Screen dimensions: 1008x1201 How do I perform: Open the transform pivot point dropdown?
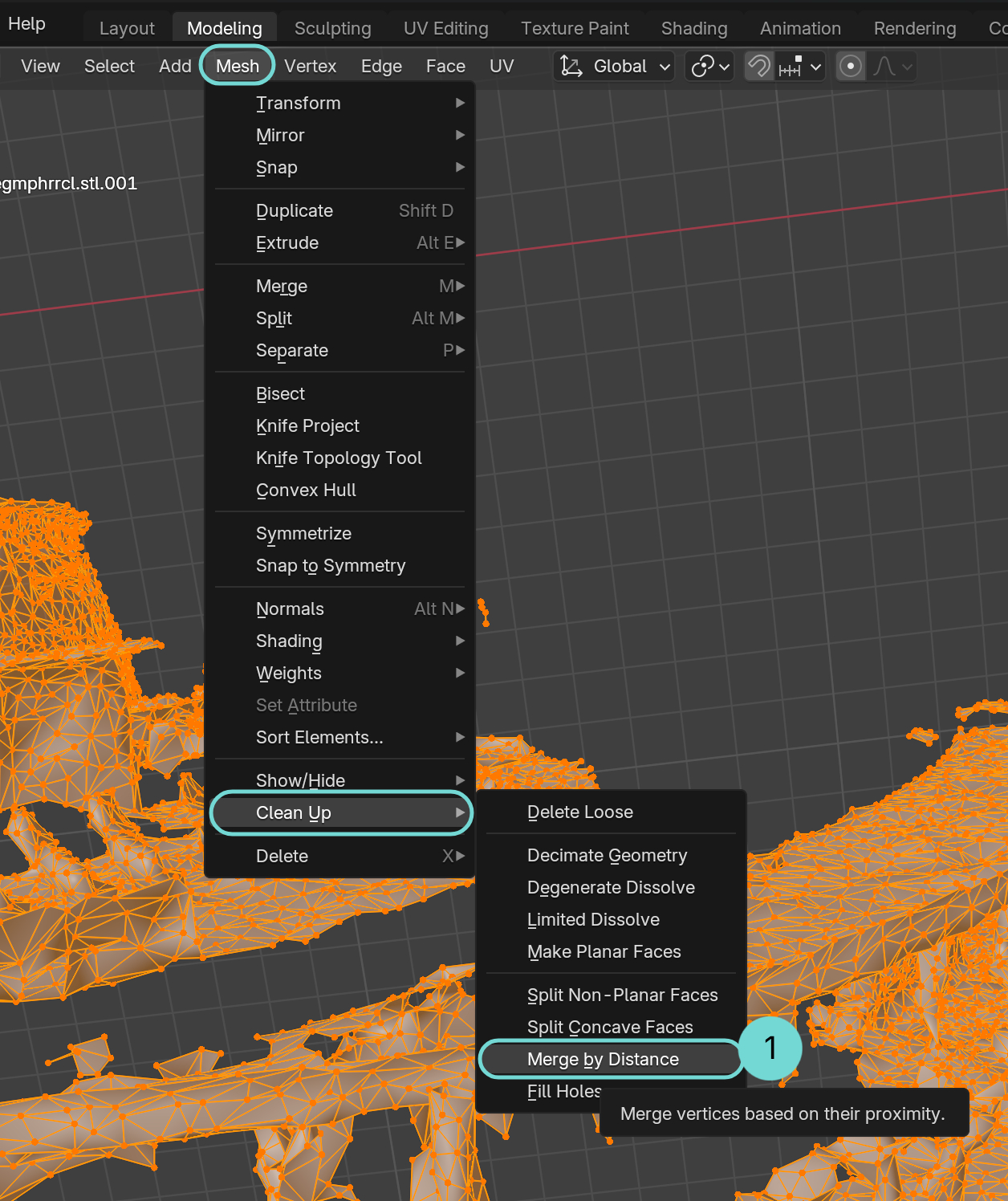coord(724,67)
